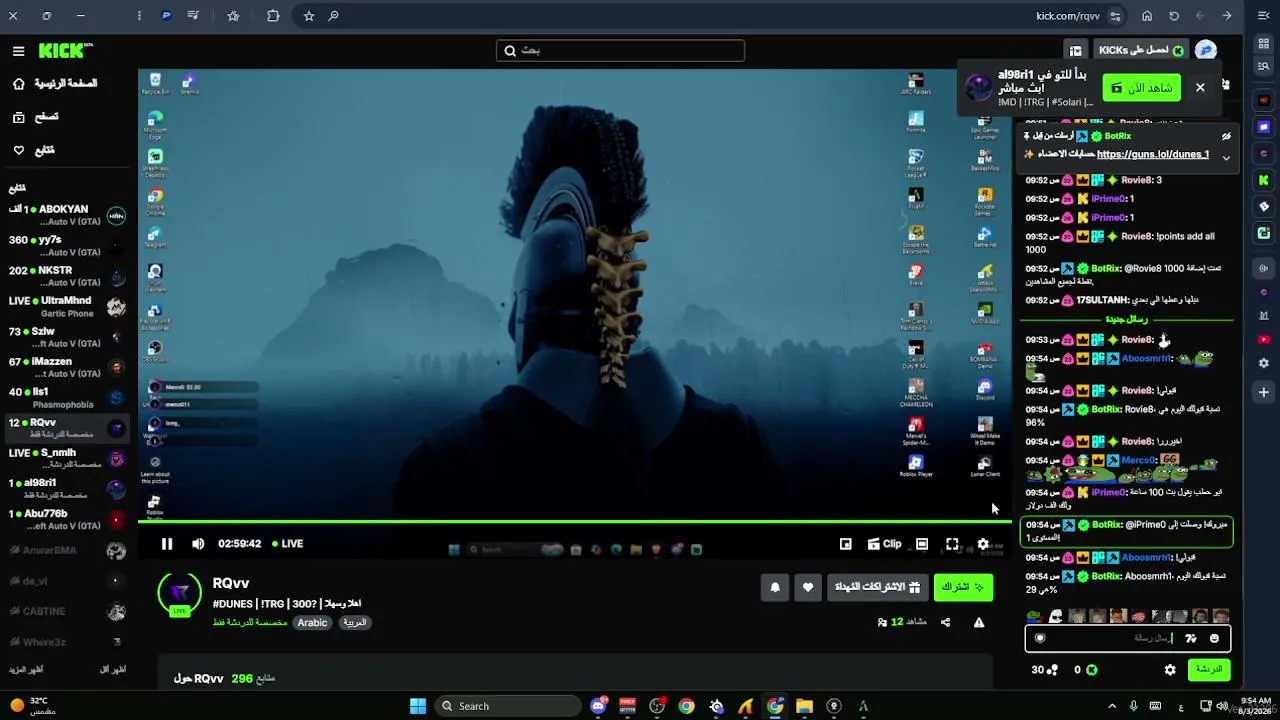Open UltraMhnd channel in the sidebar
Viewport: 1280px width, 720px height.
[67, 307]
